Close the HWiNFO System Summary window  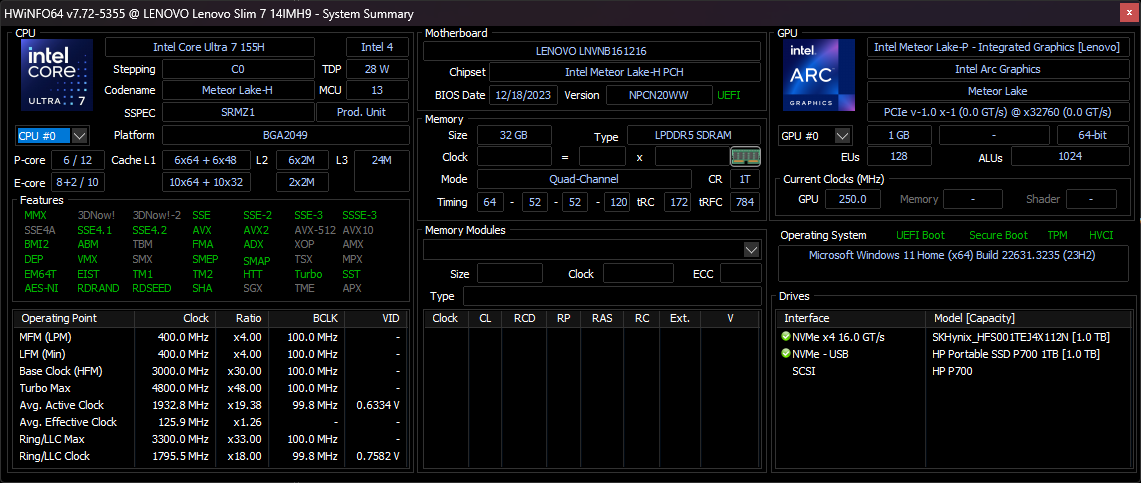tap(1127, 13)
